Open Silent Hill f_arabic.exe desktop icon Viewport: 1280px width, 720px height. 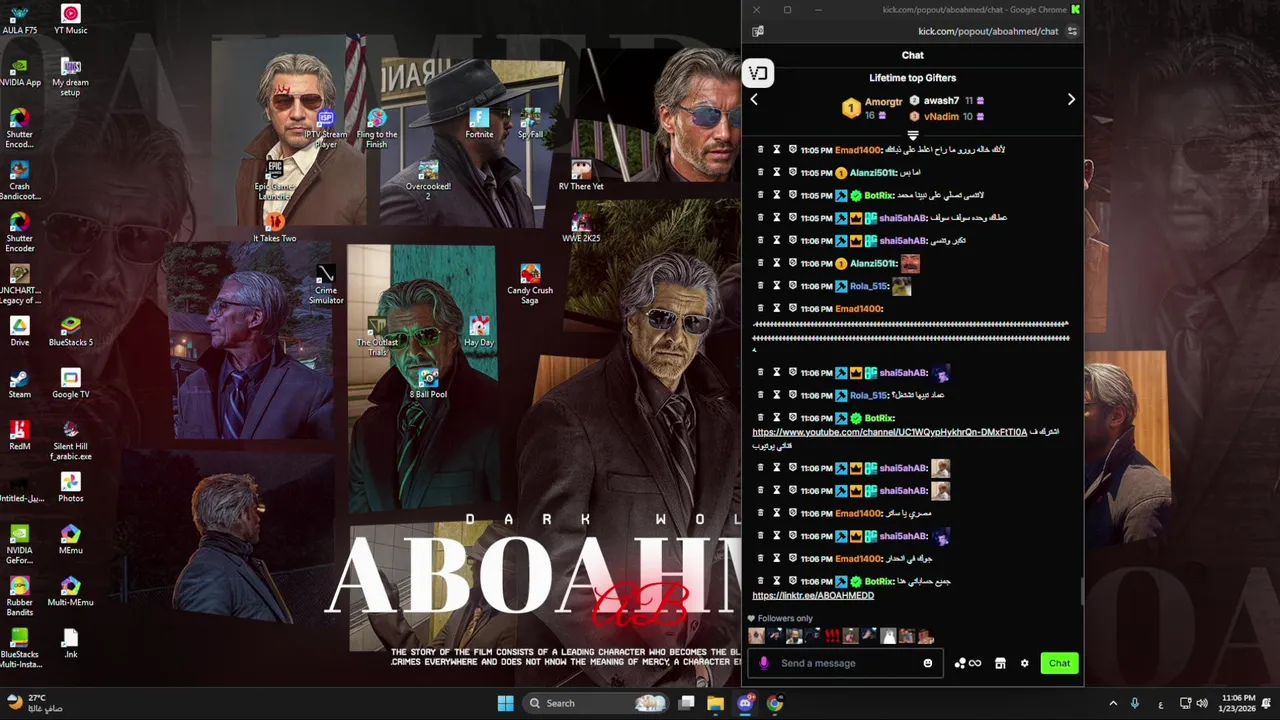[70, 440]
